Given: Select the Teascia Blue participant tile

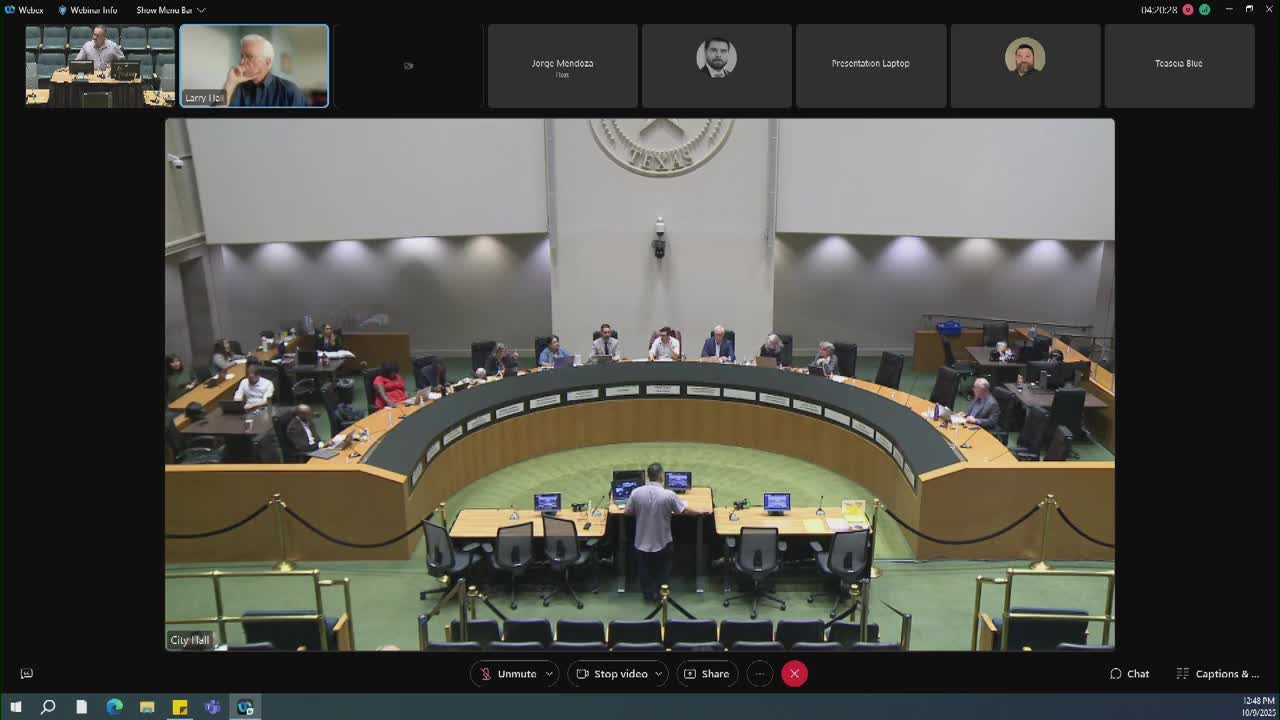Looking at the screenshot, I should coord(1179,66).
